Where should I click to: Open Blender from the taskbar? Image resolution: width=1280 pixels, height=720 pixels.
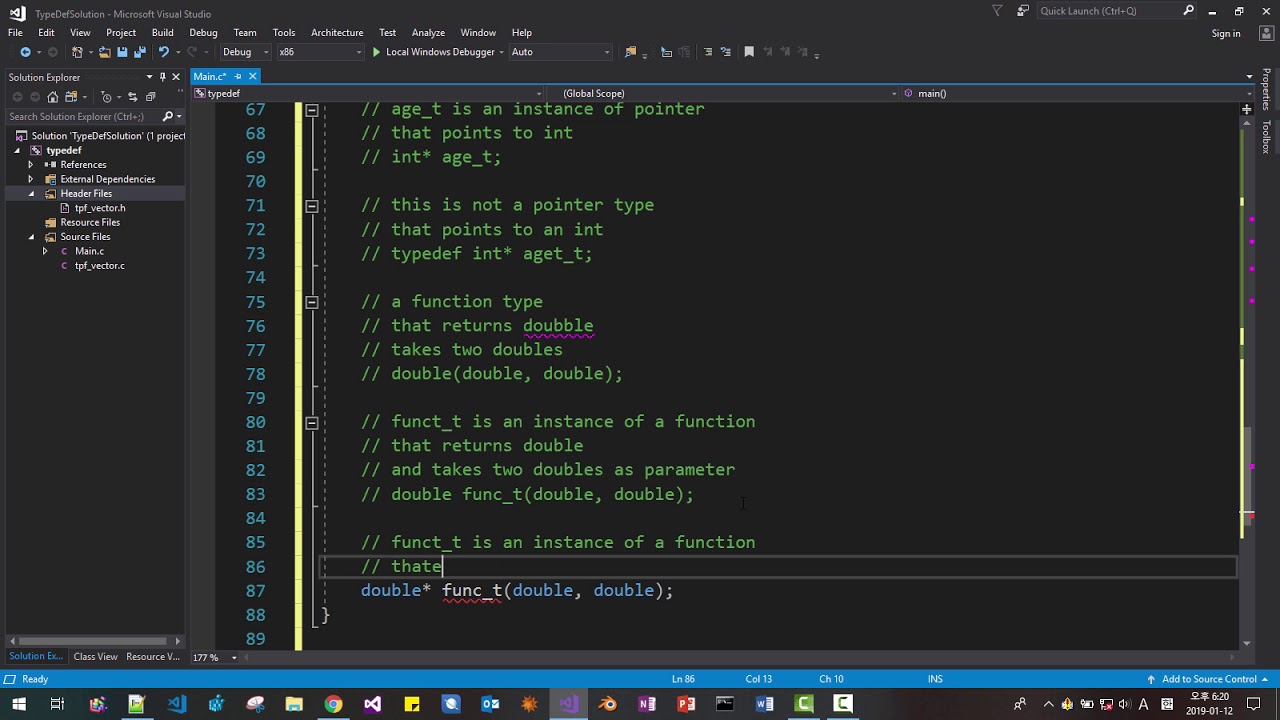point(608,704)
